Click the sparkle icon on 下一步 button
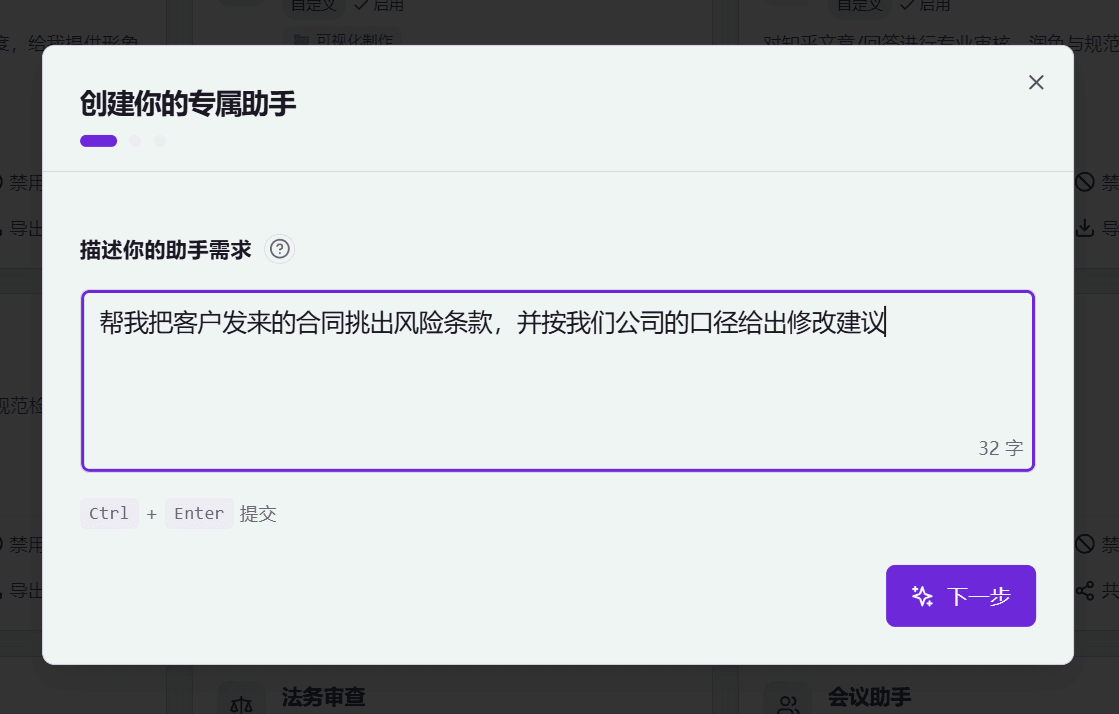1119x714 pixels. (x=922, y=596)
